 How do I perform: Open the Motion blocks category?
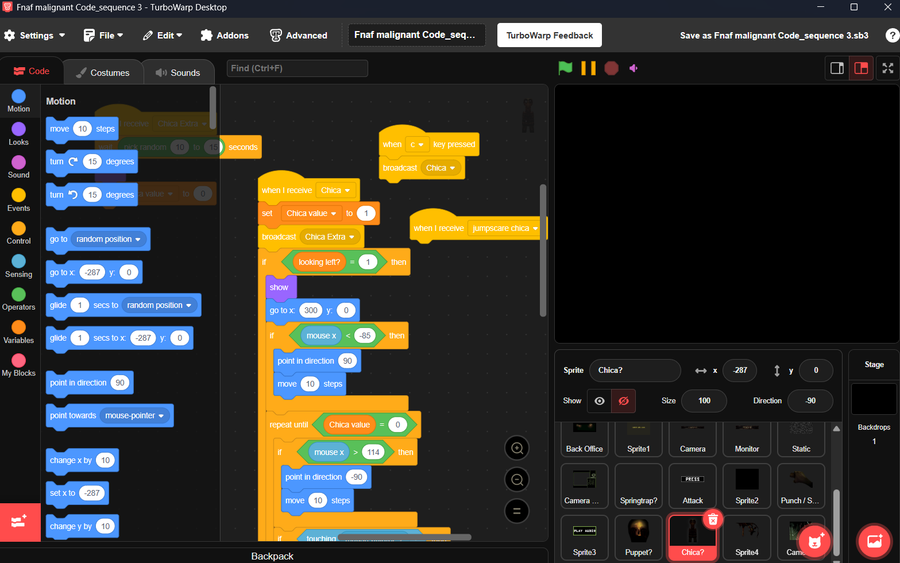pyautogui.click(x=18, y=100)
